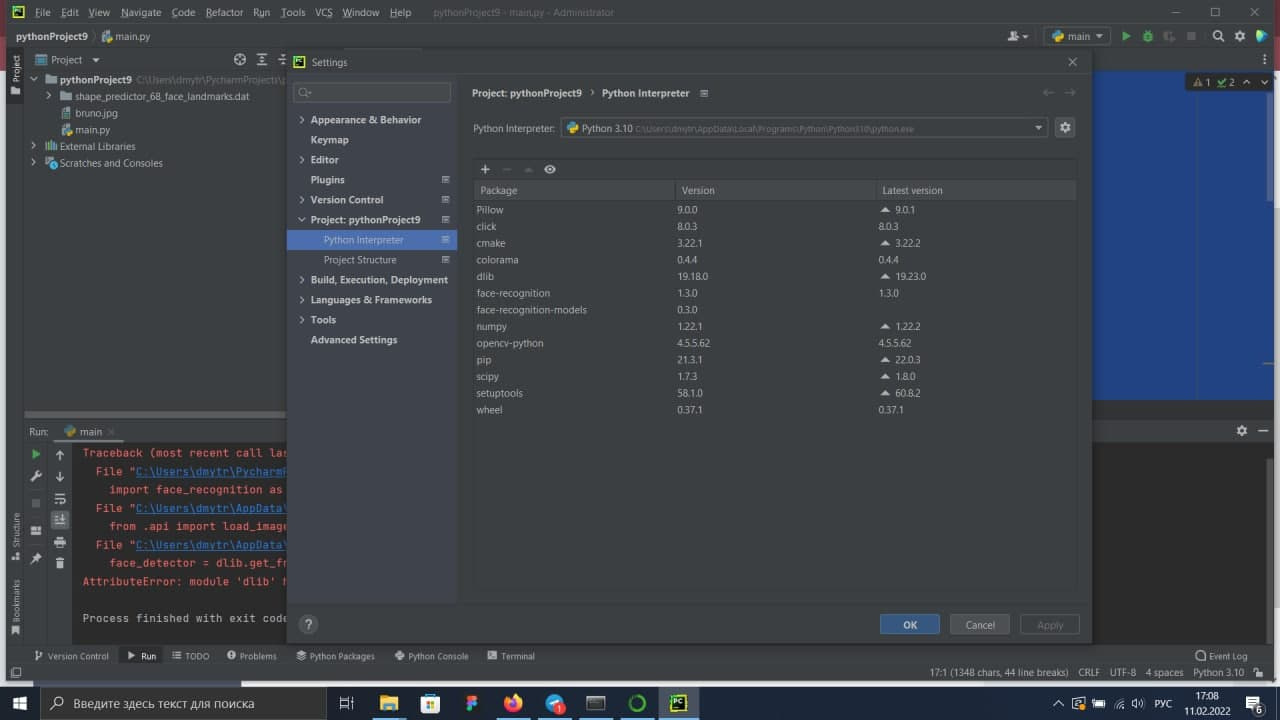Select Keymap settings category
This screenshot has width=1280, height=720.
pos(329,140)
